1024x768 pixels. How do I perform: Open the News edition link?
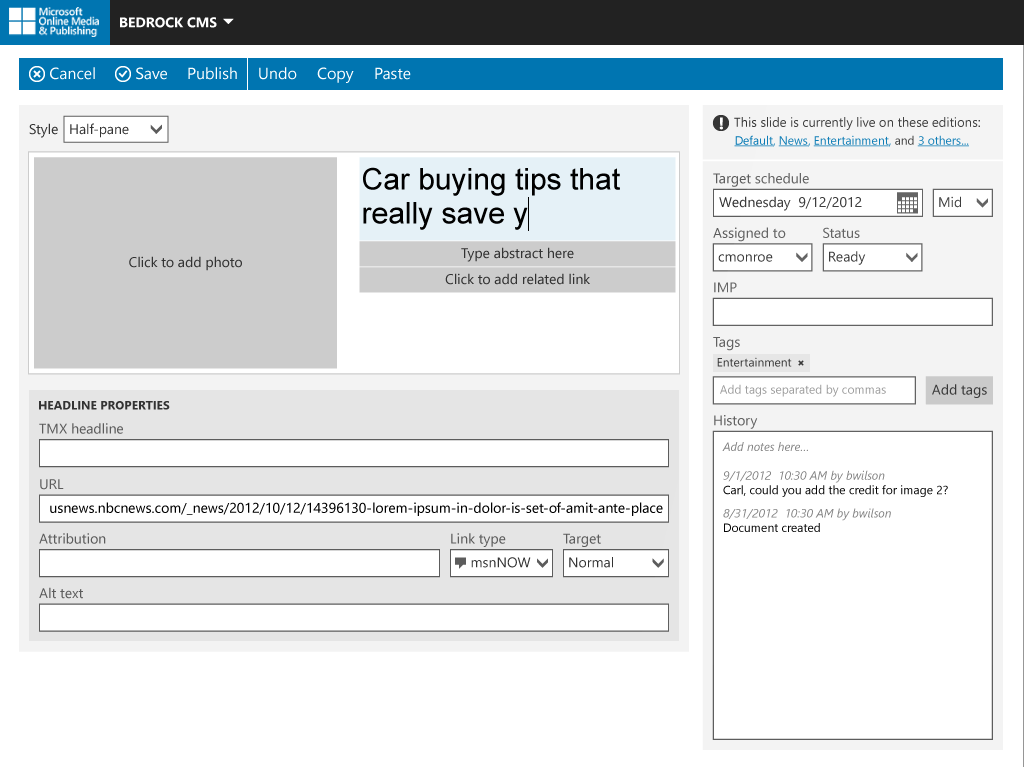point(793,140)
